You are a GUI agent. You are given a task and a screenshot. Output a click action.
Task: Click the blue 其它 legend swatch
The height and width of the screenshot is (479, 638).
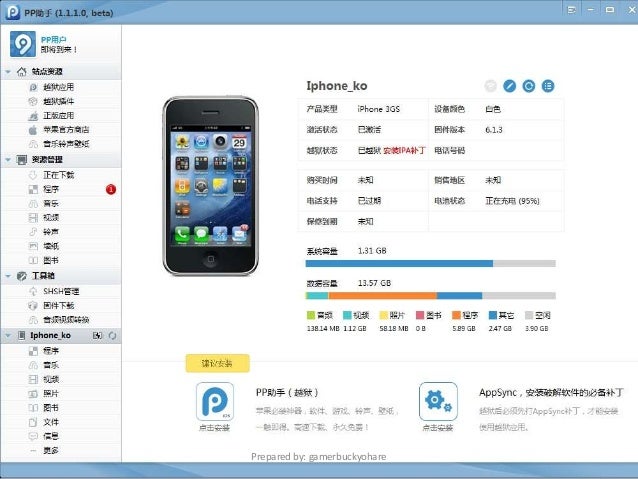click(x=493, y=315)
